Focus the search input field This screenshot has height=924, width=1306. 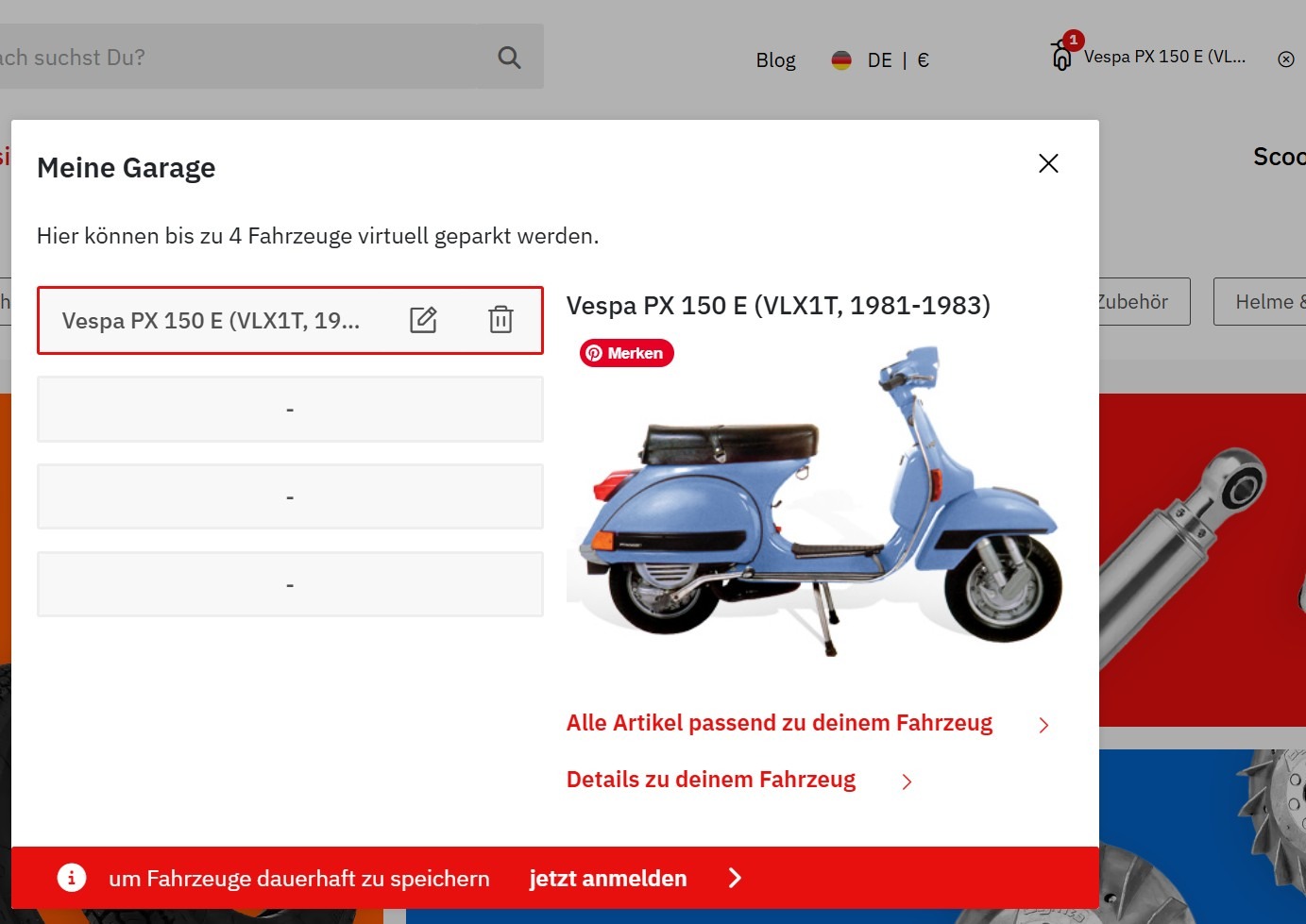coord(236,58)
